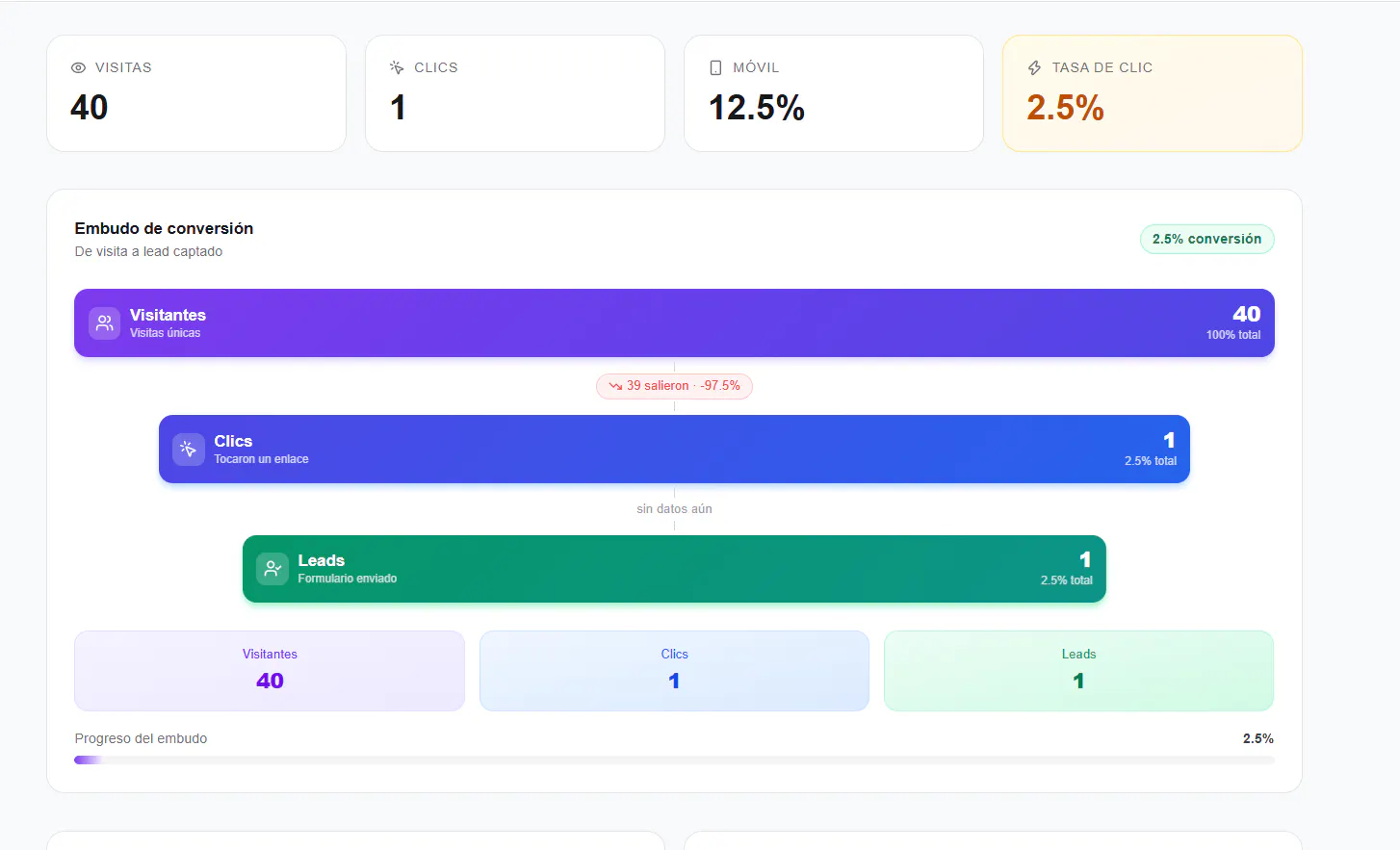Click the users icon in Visitantes bar
The width and height of the screenshot is (1400, 850).
click(105, 323)
